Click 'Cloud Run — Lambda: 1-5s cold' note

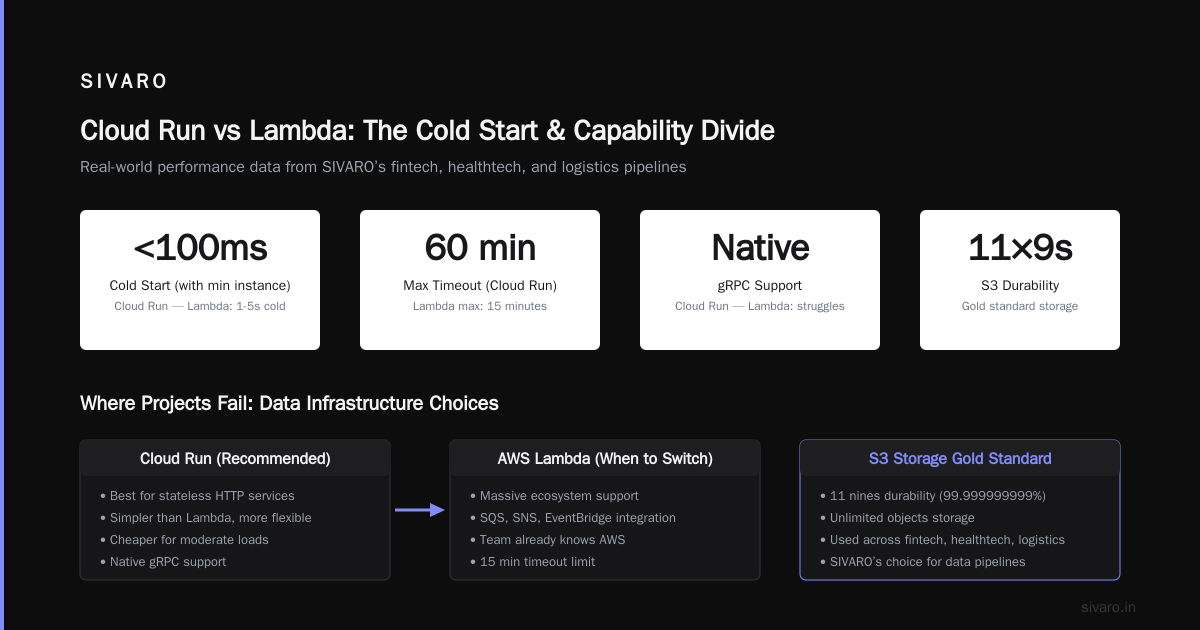pyautogui.click(x=200, y=306)
